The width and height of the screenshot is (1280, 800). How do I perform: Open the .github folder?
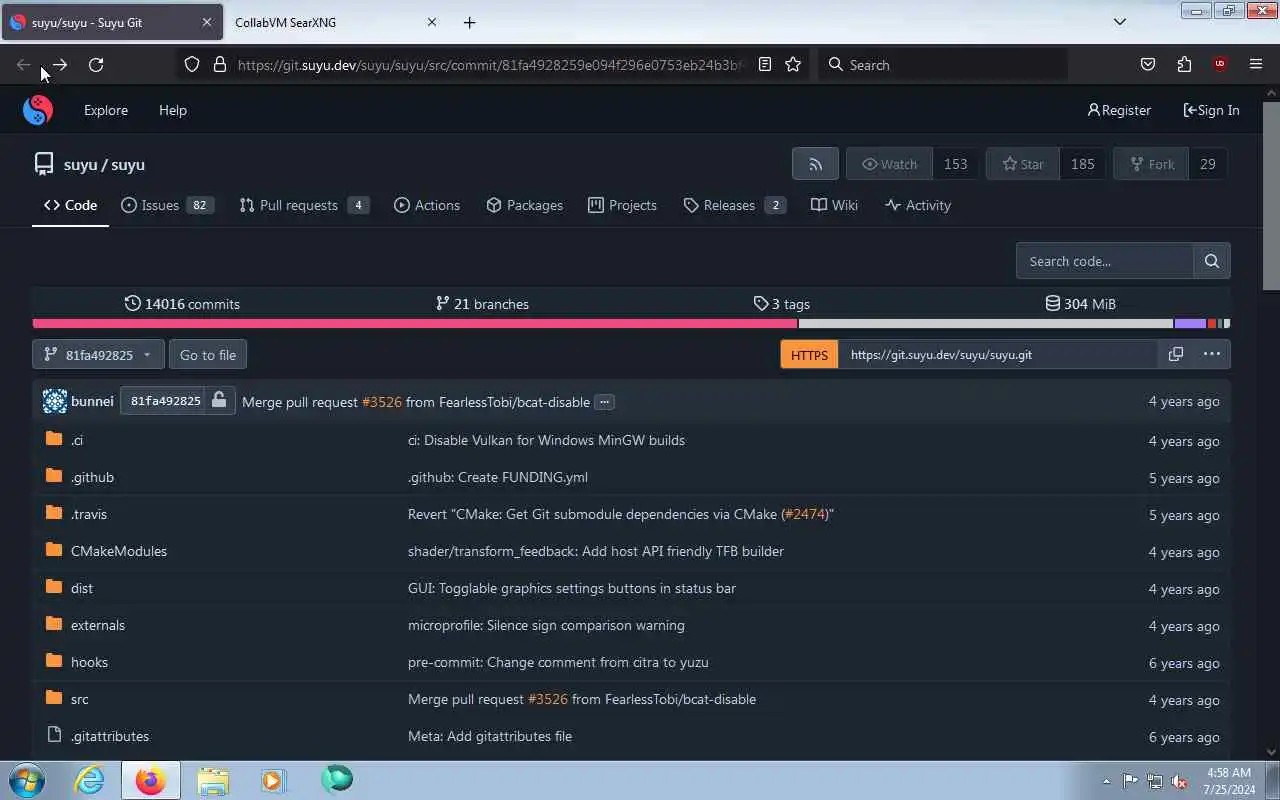click(92, 477)
